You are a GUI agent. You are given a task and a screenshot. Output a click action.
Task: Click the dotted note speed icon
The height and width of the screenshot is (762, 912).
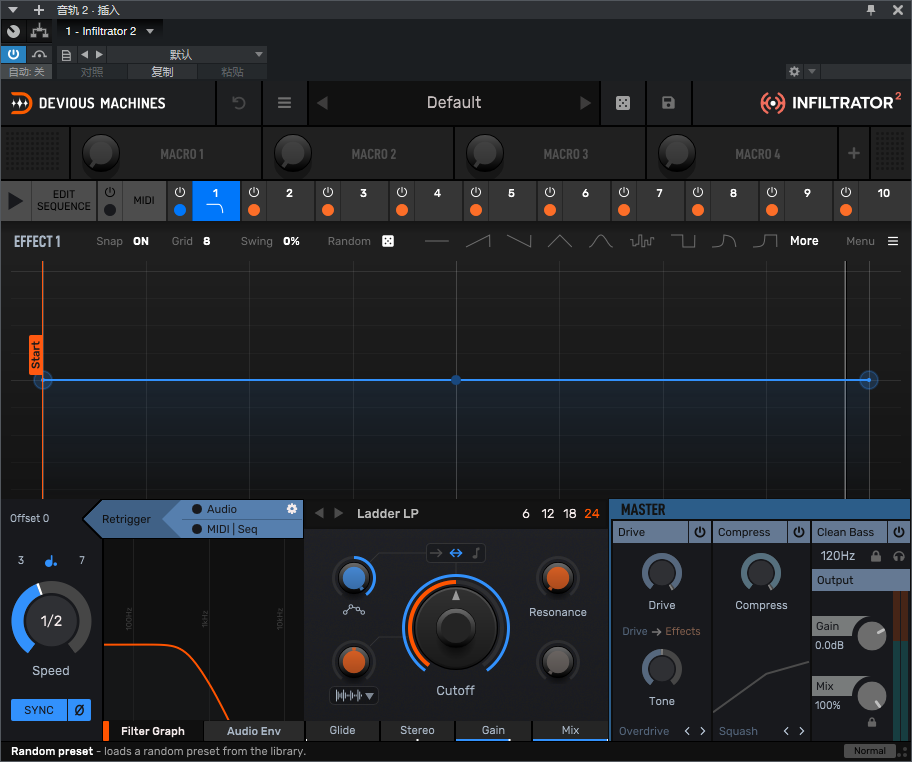click(51, 560)
